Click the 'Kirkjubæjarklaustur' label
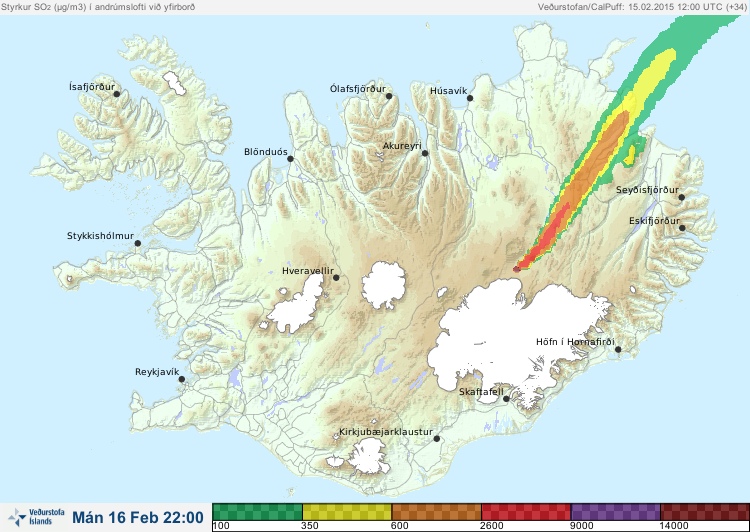 (386, 432)
